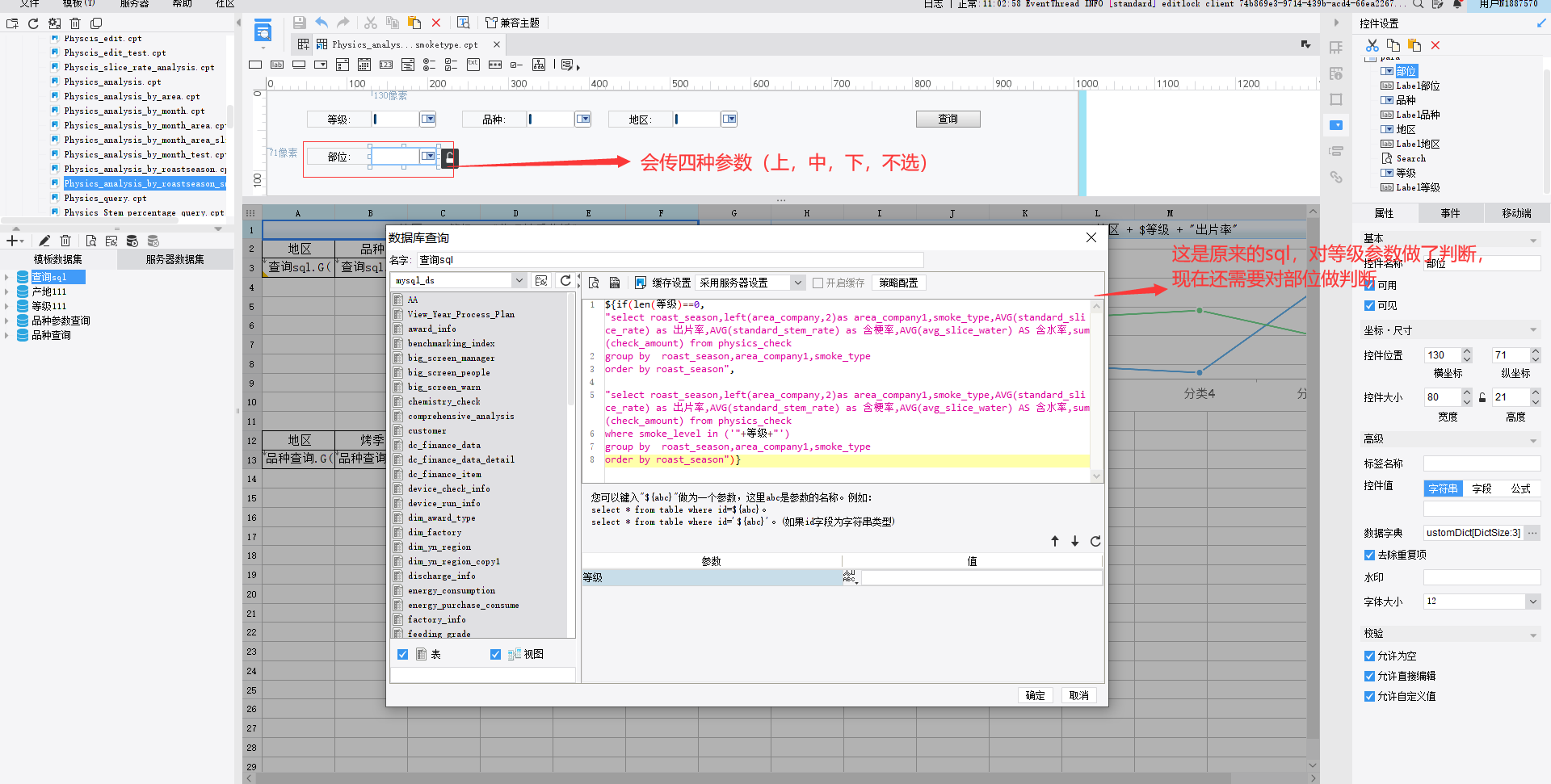Toggle the 可用 checkbox
This screenshot has height=784, width=1551.
(1369, 285)
